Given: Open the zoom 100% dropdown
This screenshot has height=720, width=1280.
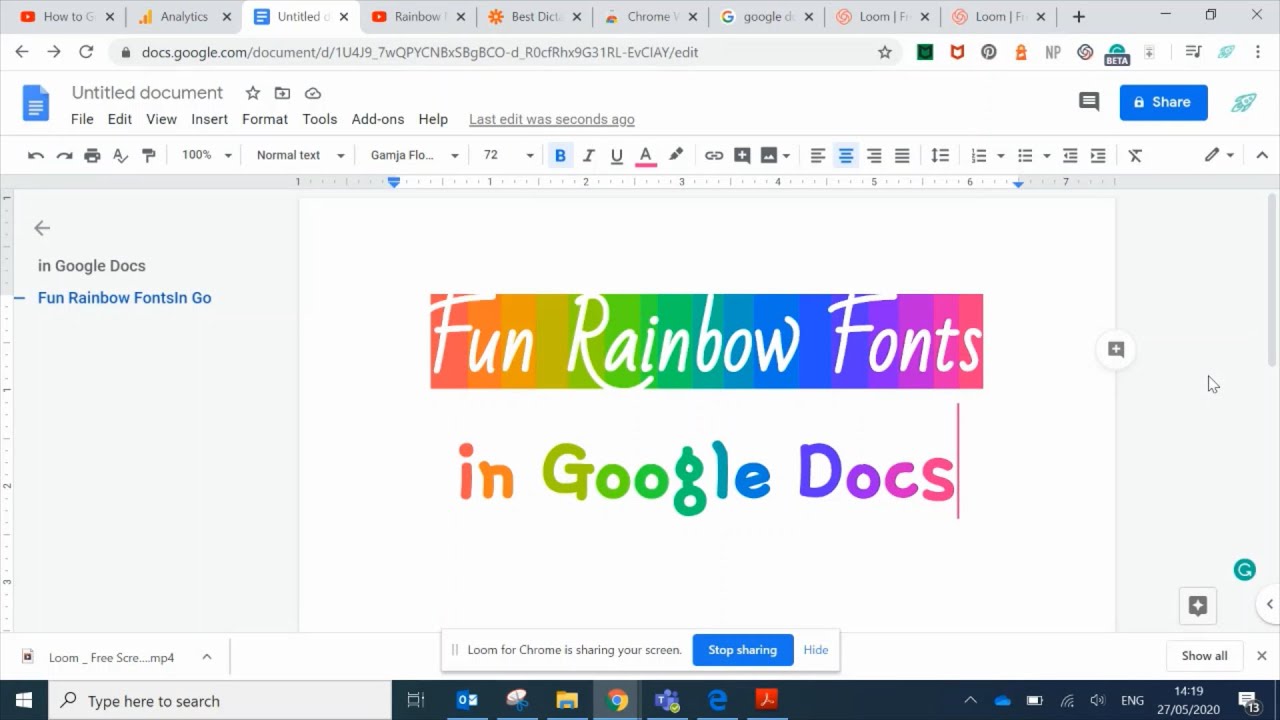Looking at the screenshot, I should click(206, 155).
